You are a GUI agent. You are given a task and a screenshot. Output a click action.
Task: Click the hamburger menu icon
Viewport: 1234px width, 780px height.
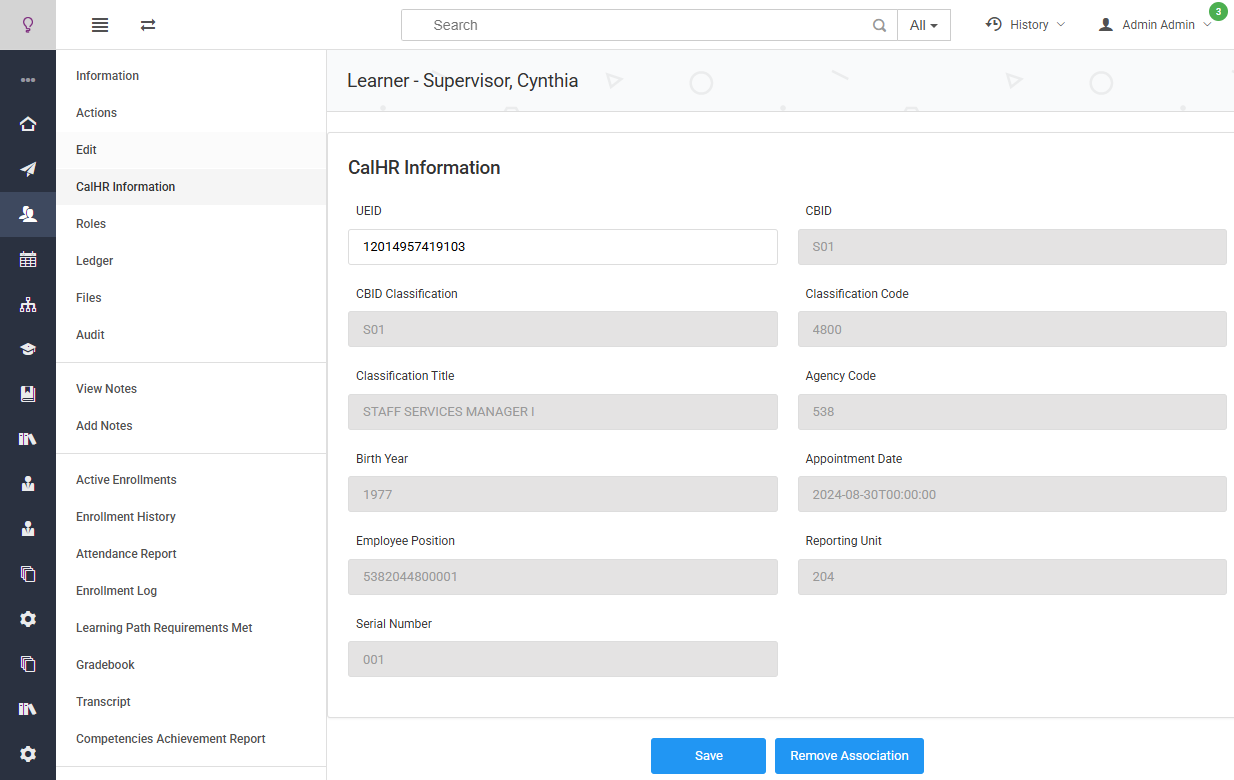(x=99, y=25)
